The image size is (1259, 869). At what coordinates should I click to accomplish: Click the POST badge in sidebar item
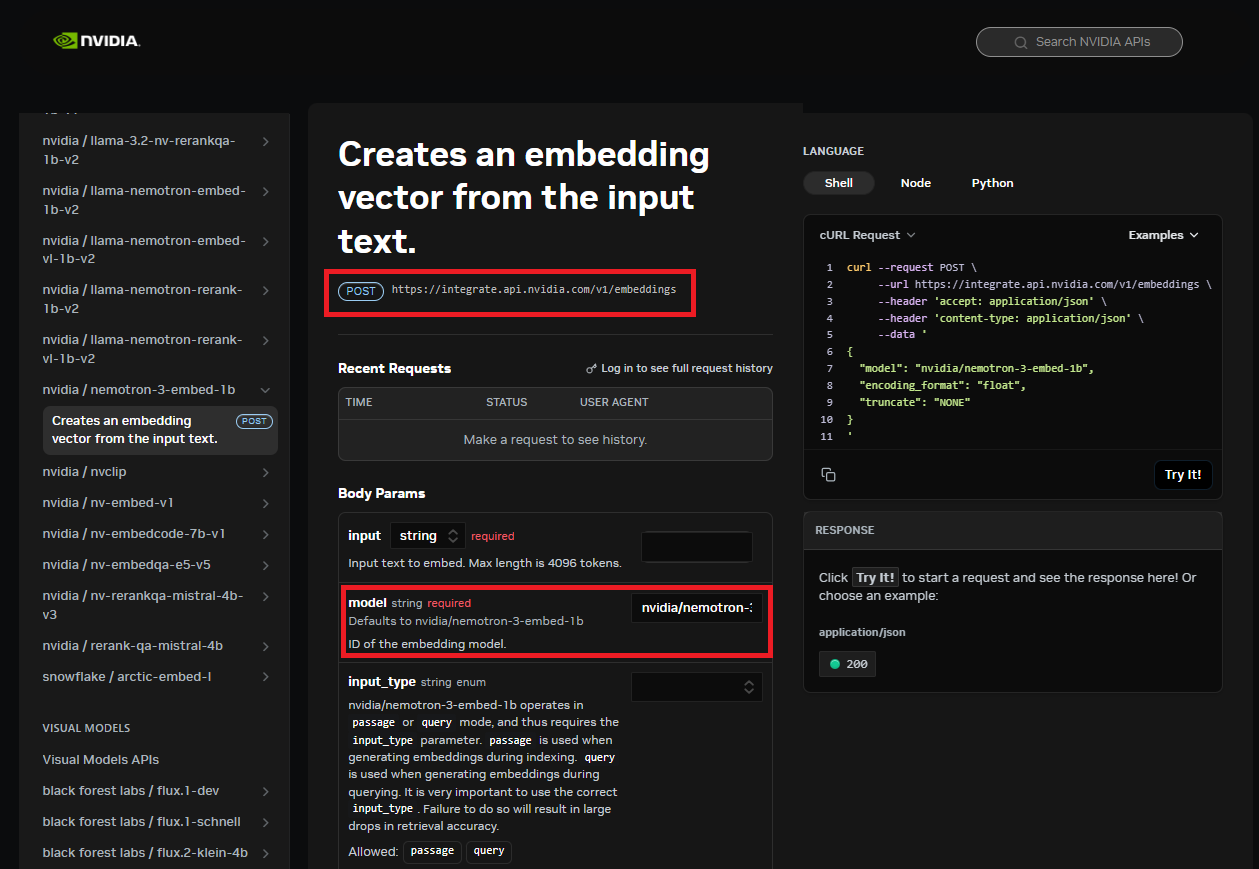click(x=254, y=421)
